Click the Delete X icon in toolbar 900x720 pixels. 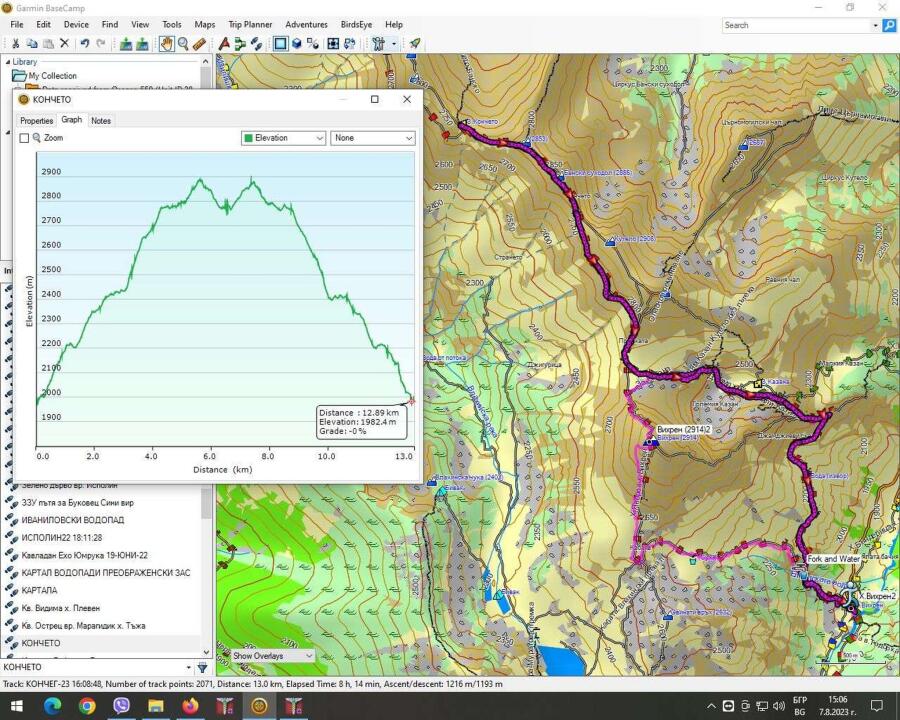tap(65, 44)
